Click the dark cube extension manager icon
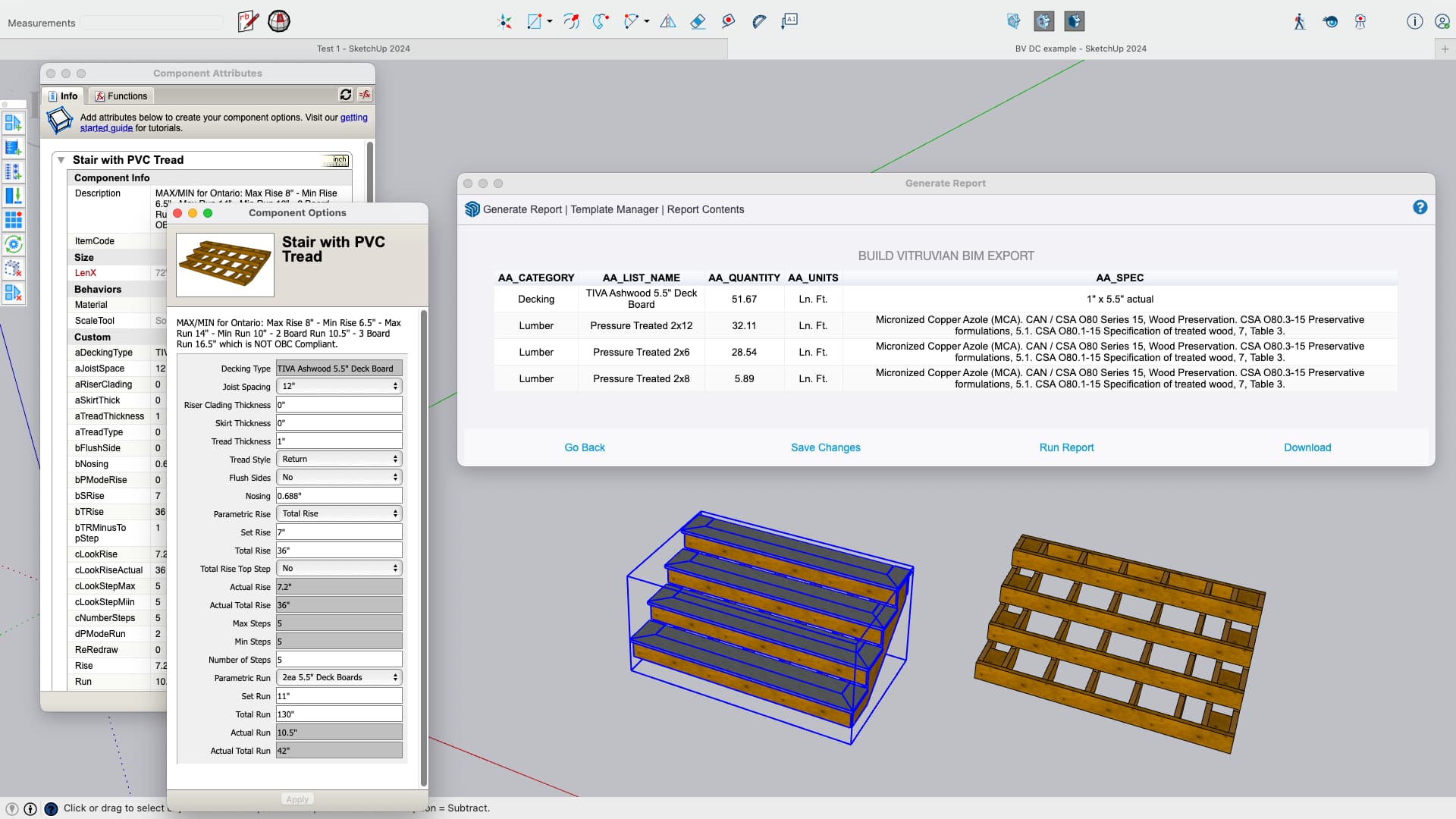This screenshot has height=819, width=1456. pyautogui.click(x=1075, y=21)
